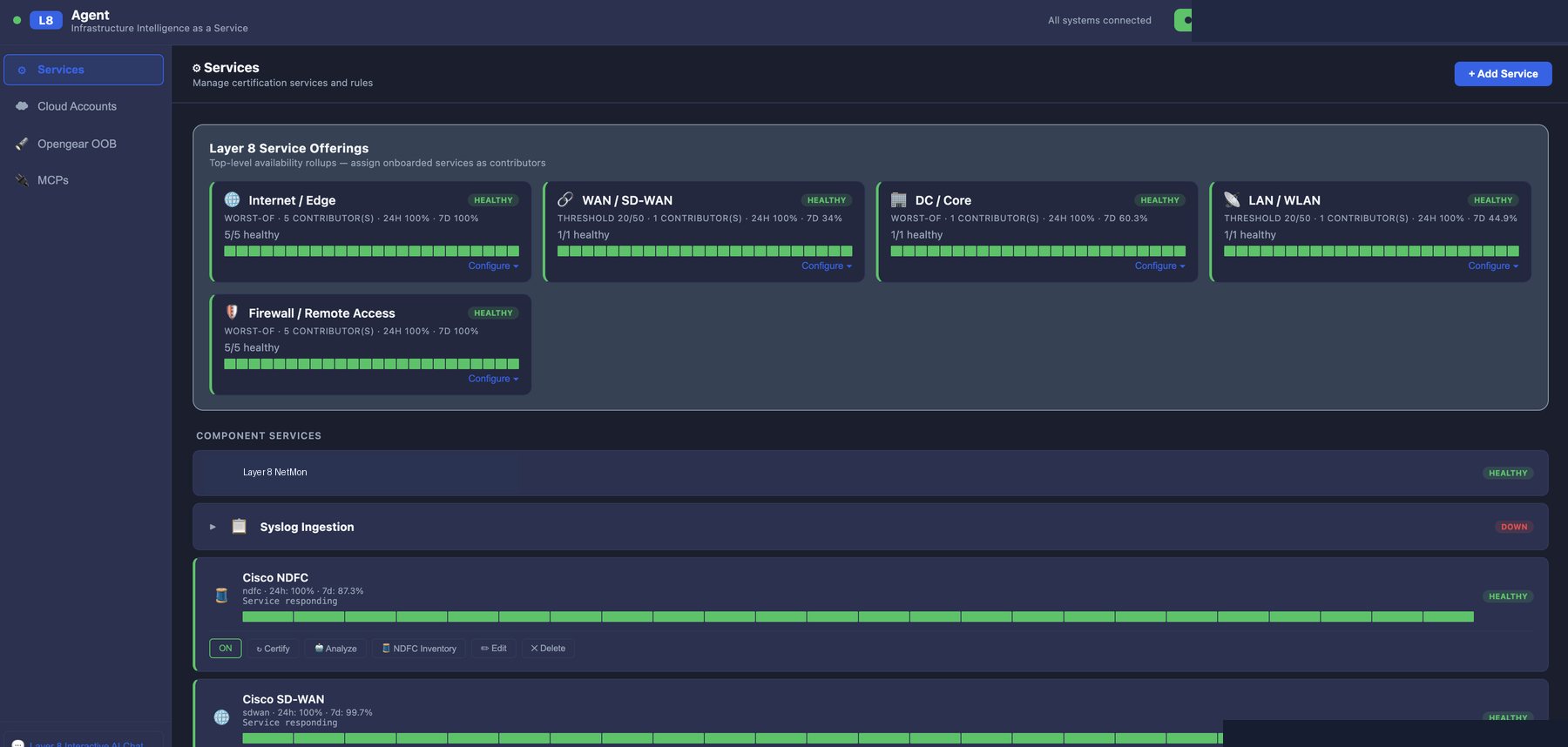The width and height of the screenshot is (1568, 747).
Task: Open Services in the sidebar
Action: [x=84, y=70]
